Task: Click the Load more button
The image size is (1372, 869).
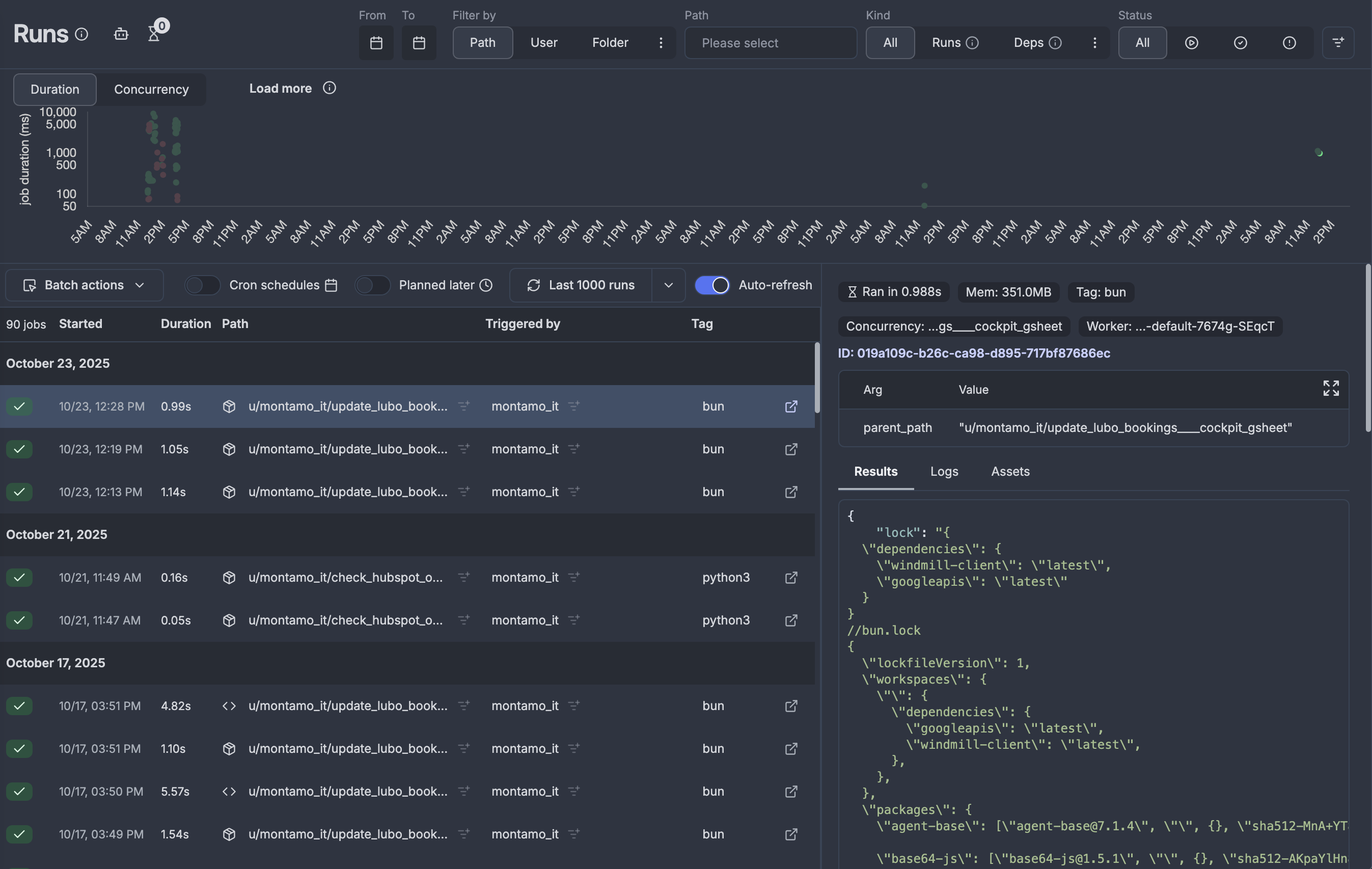Action: (280, 88)
